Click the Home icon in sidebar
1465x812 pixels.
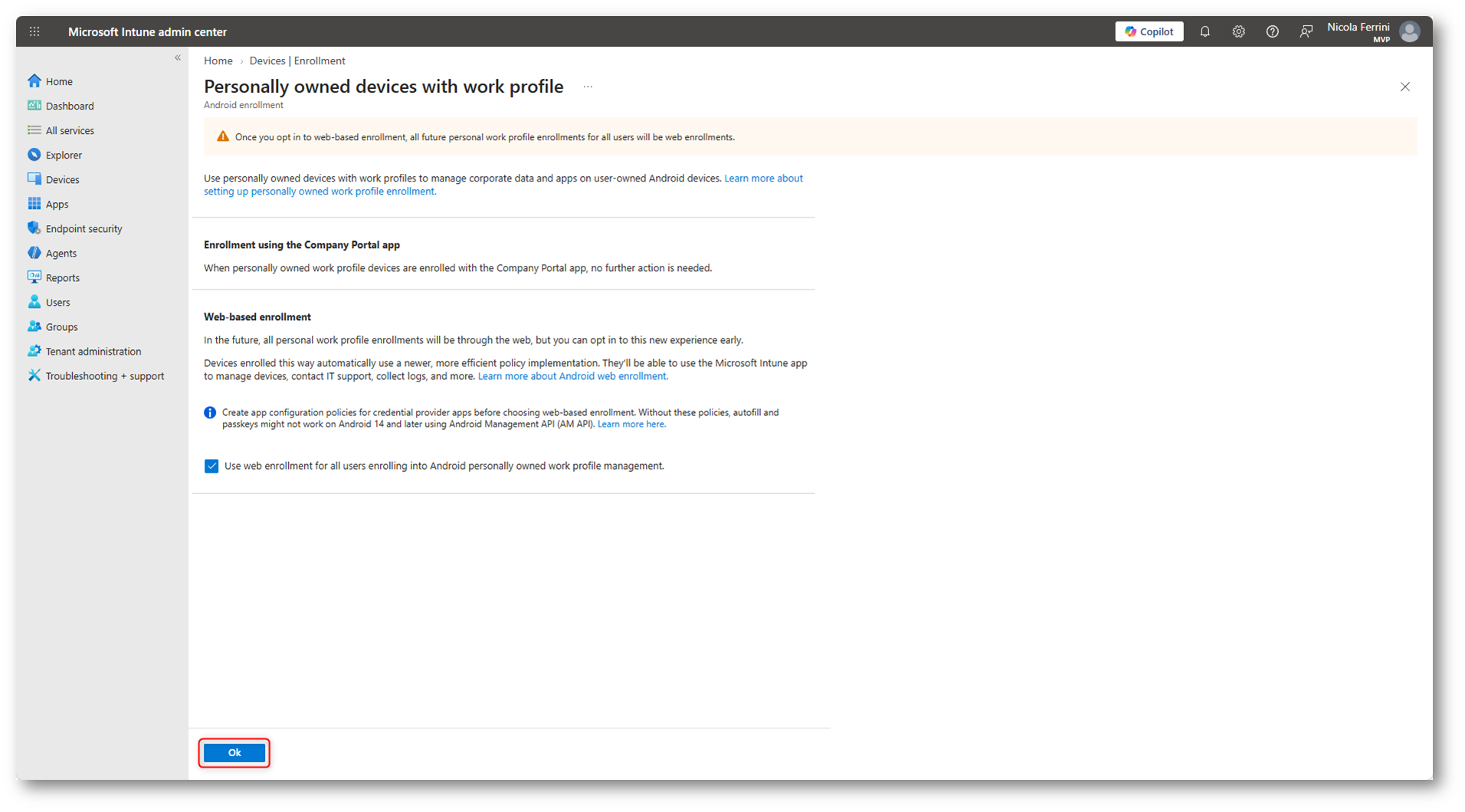(x=34, y=80)
